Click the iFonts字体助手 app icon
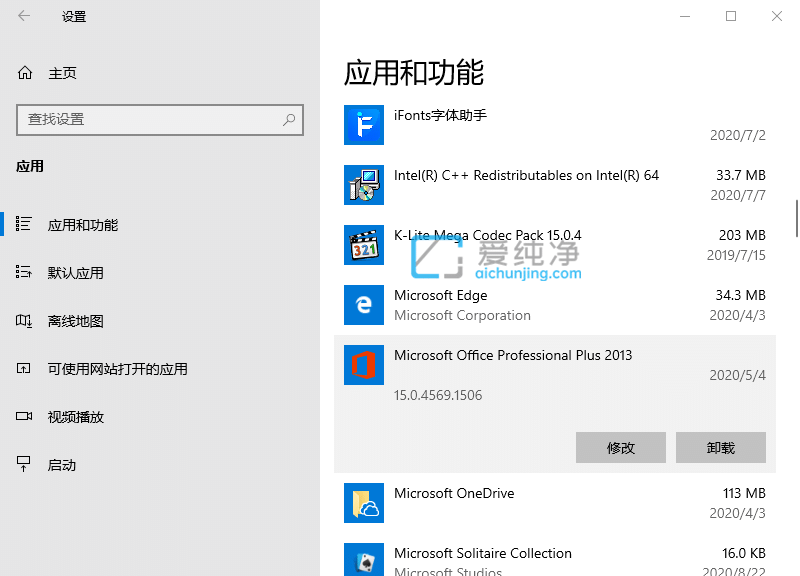 pos(363,125)
